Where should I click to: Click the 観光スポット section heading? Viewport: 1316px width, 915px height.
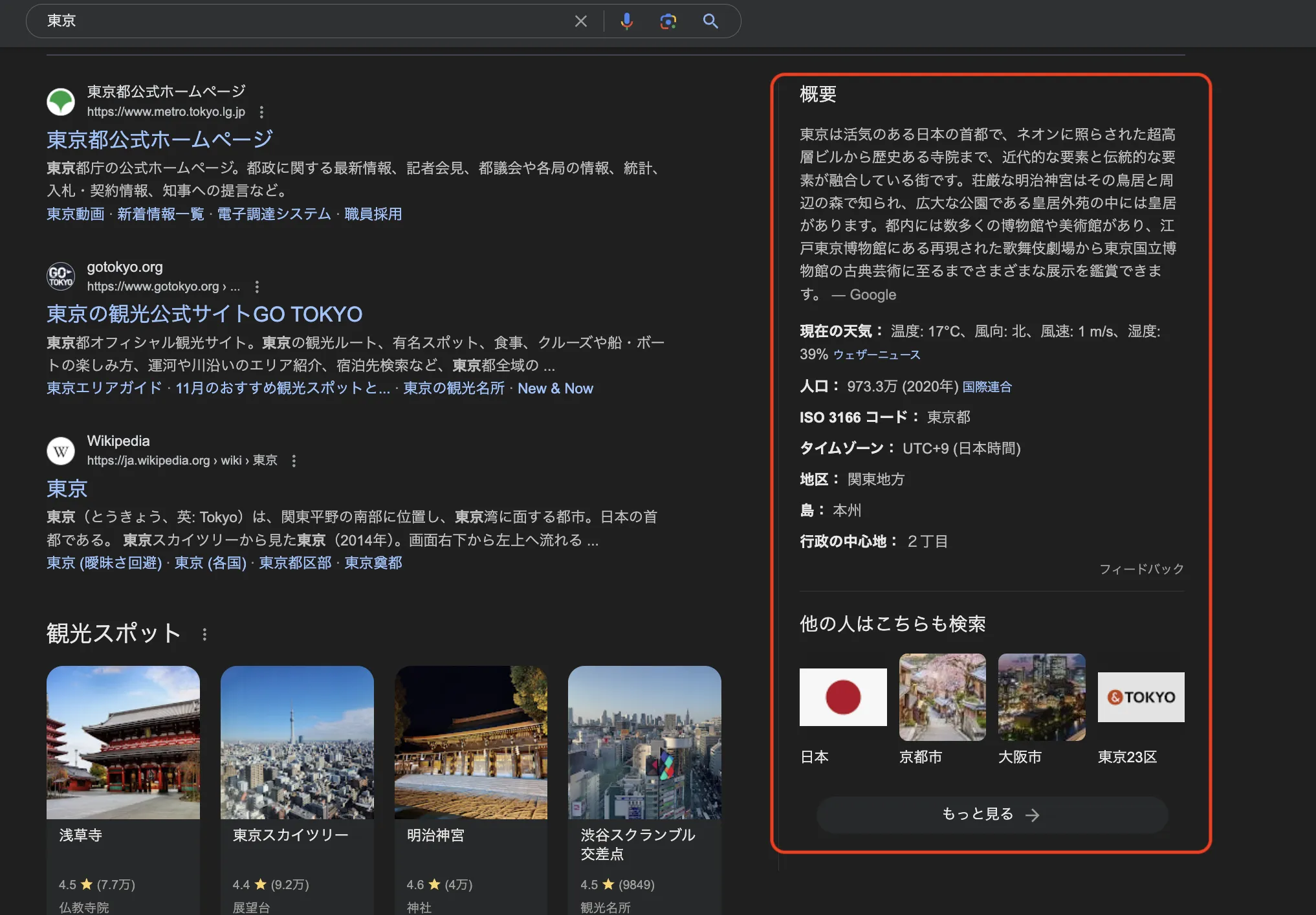pyautogui.click(x=114, y=634)
